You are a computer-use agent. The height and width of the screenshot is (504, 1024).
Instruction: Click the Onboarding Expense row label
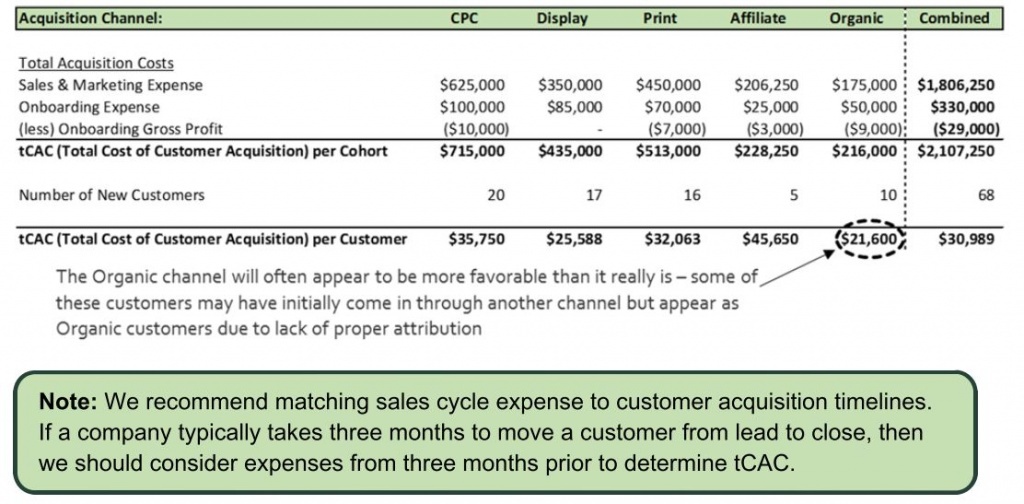point(89,106)
